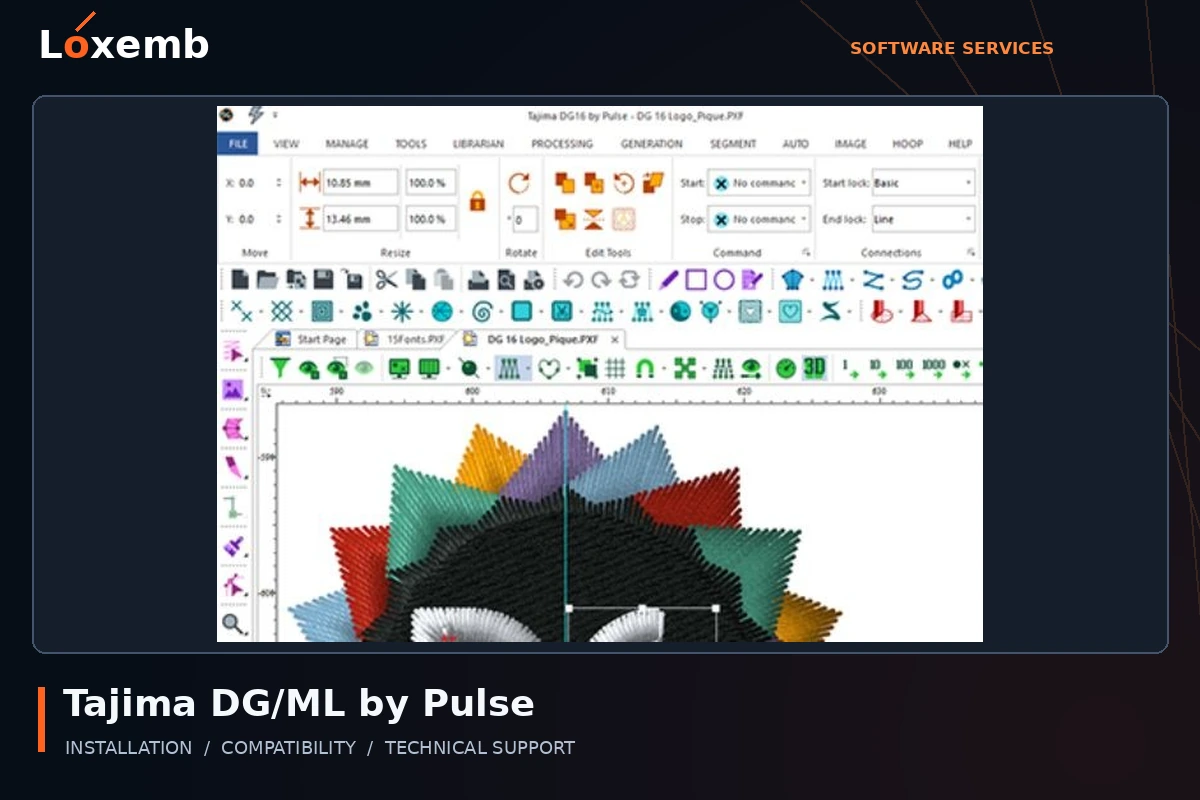This screenshot has height=800, width=1200.
Task: Select the teal cross-stitch X tool
Action: pyautogui.click(x=241, y=311)
